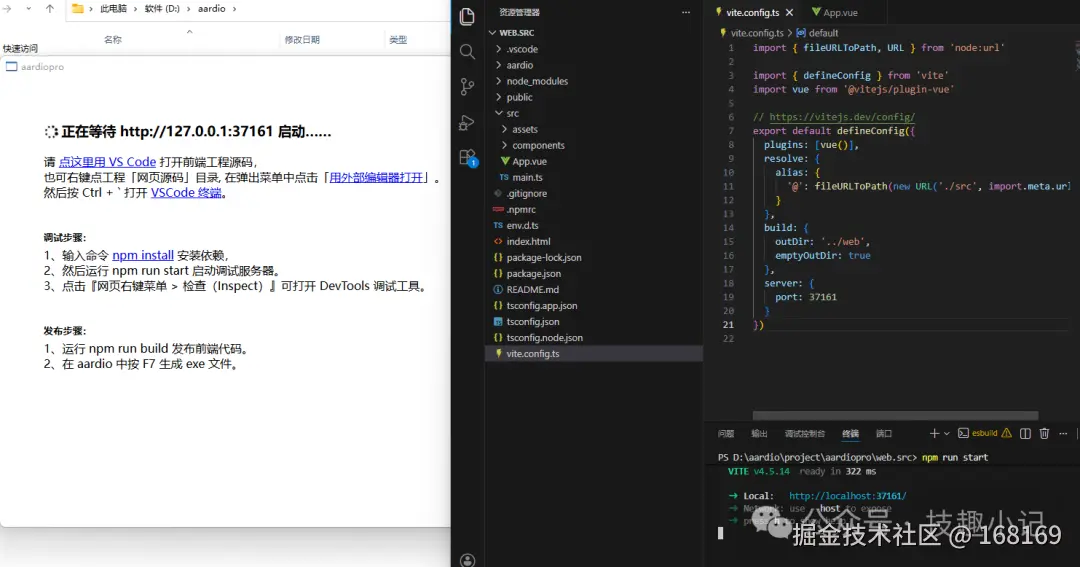Image resolution: width=1080 pixels, height=567 pixels.
Task: Open recent locations dropdown in file explorer
Action: pos(28,9)
